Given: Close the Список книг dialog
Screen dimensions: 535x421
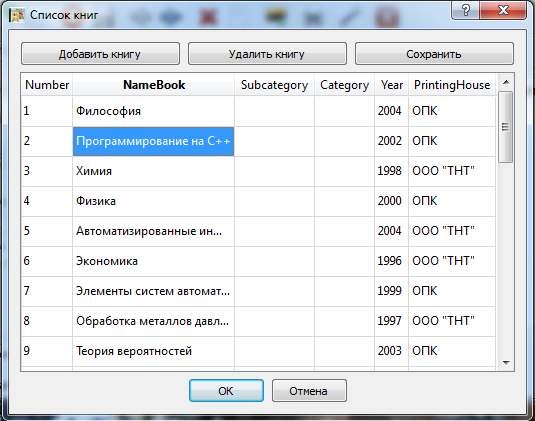Looking at the screenshot, I should pos(503,10).
